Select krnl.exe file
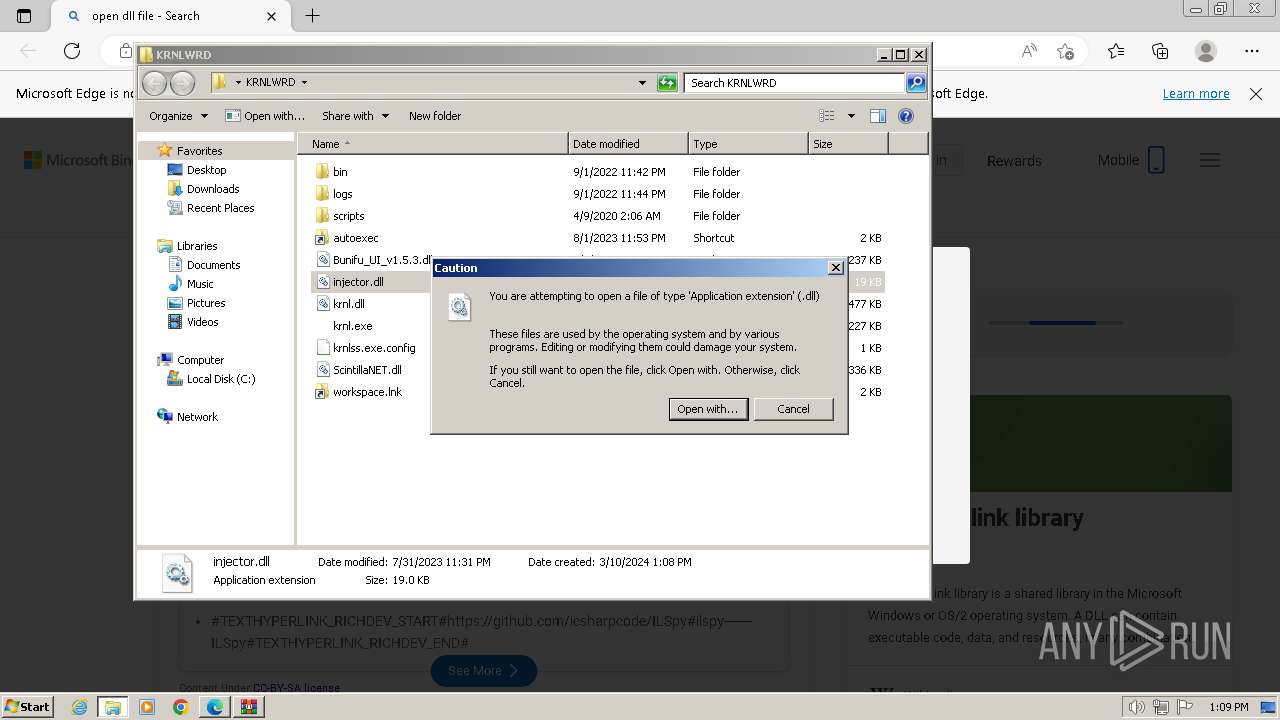Image resolution: width=1280 pixels, height=720 pixels. [352, 326]
